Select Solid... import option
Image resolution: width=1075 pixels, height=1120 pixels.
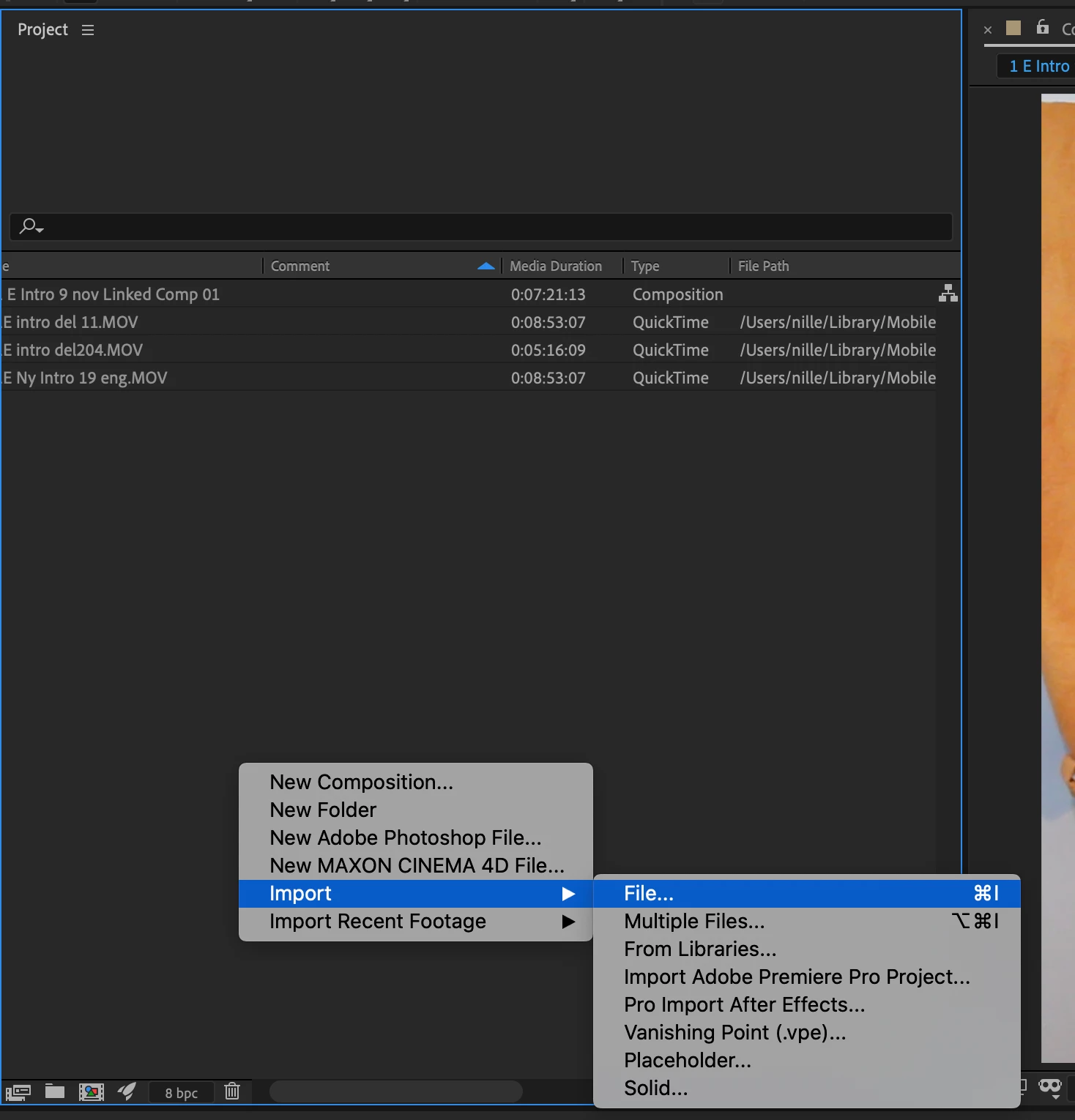(807, 1088)
